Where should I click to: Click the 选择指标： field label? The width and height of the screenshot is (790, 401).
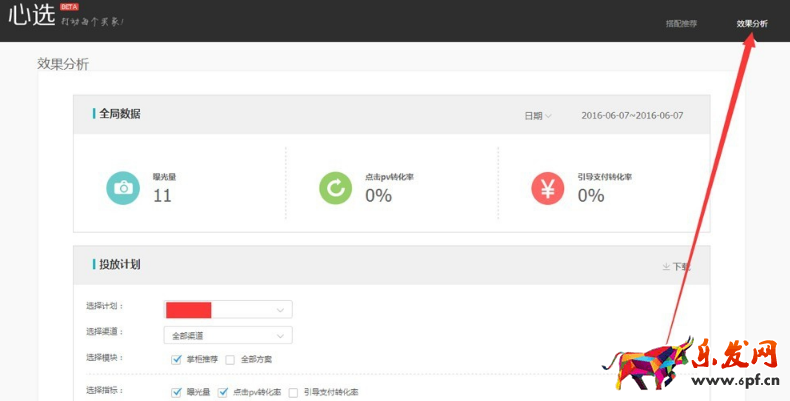click(105, 390)
